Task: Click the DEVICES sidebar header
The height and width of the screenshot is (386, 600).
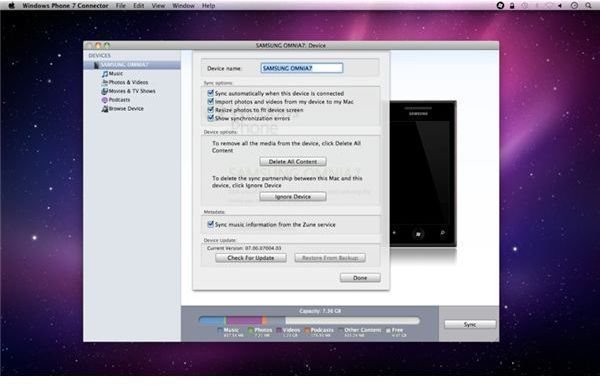Action: coord(99,55)
